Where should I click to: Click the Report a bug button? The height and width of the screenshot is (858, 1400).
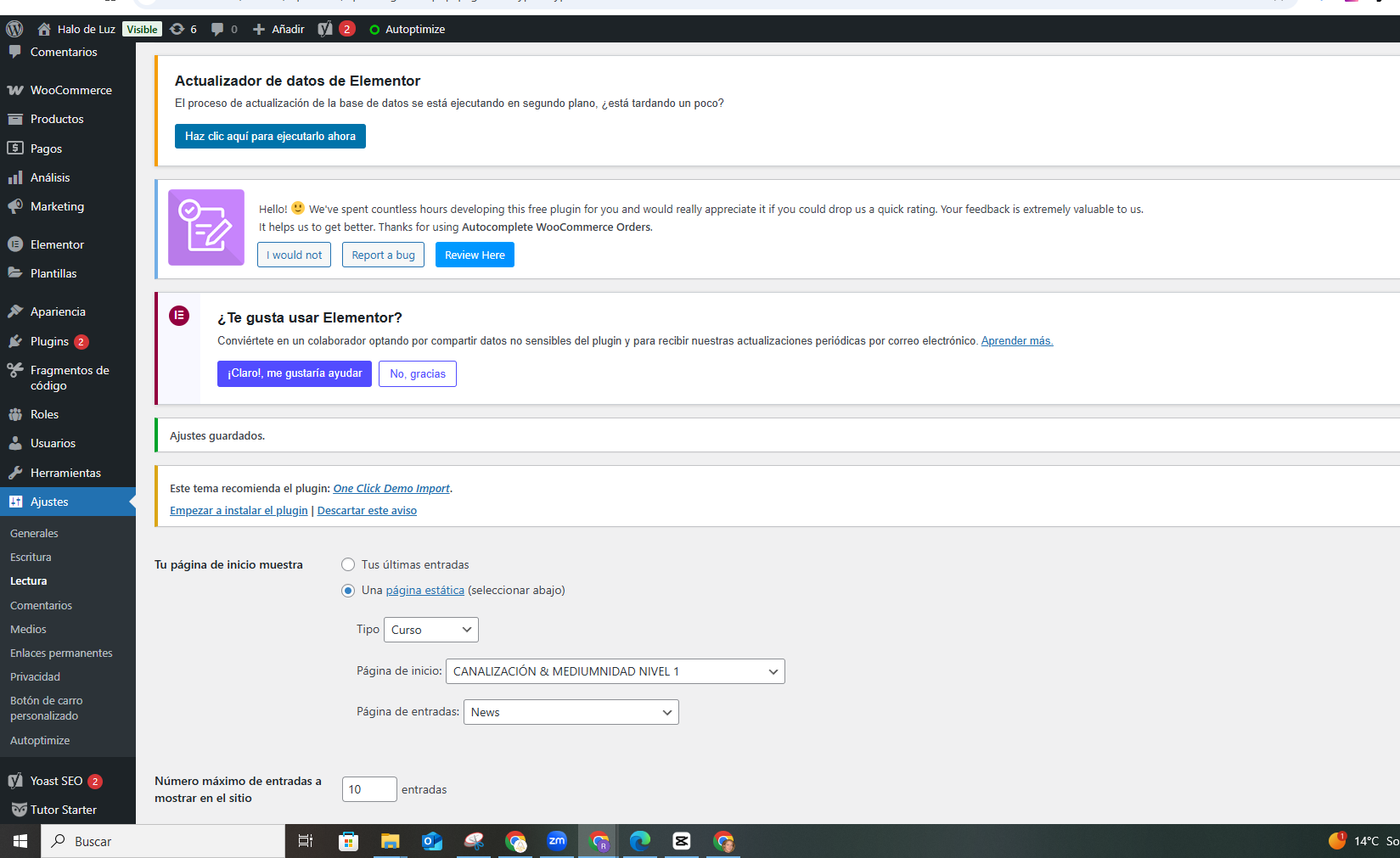tap(383, 255)
